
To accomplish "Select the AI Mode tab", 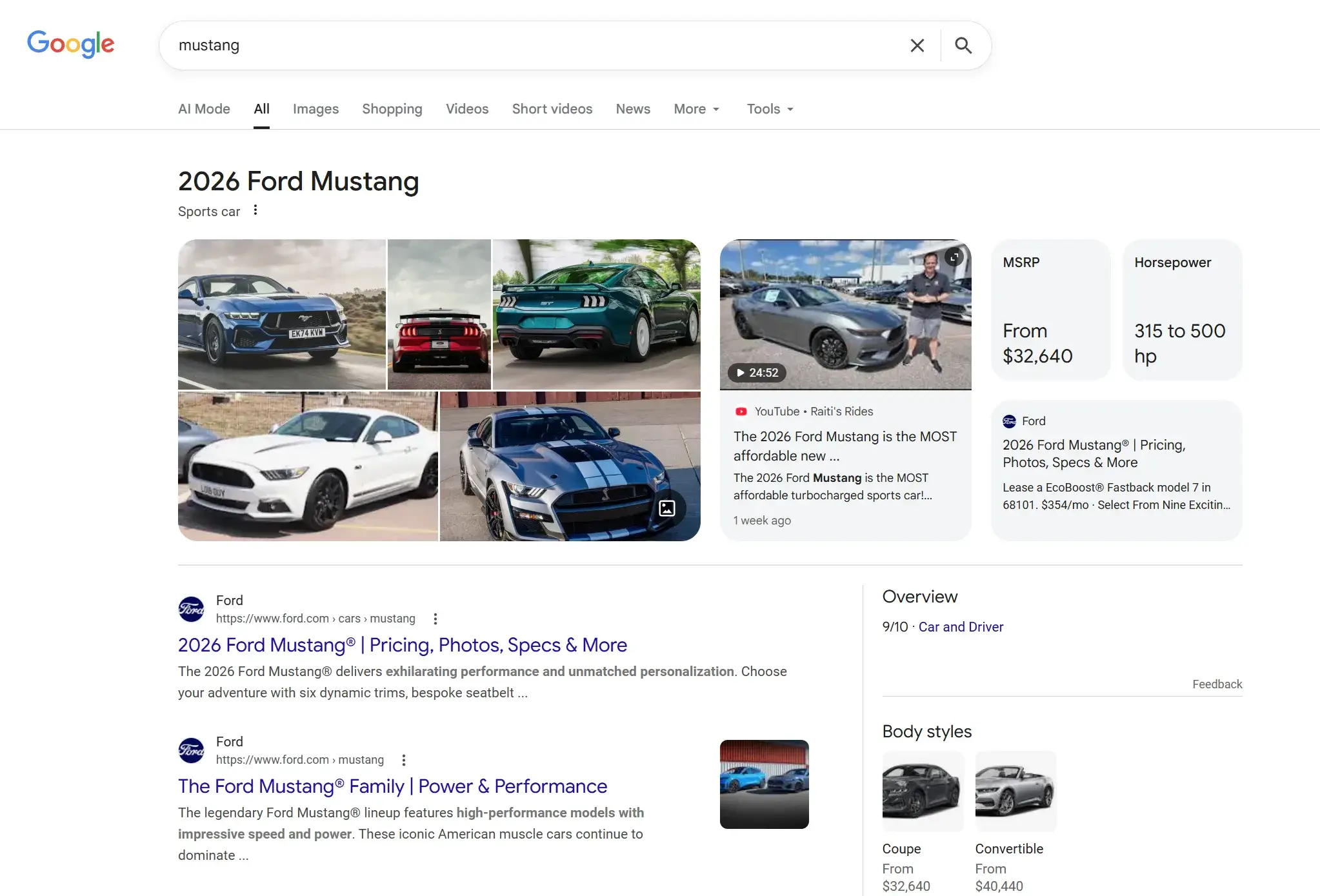I will coord(204,108).
